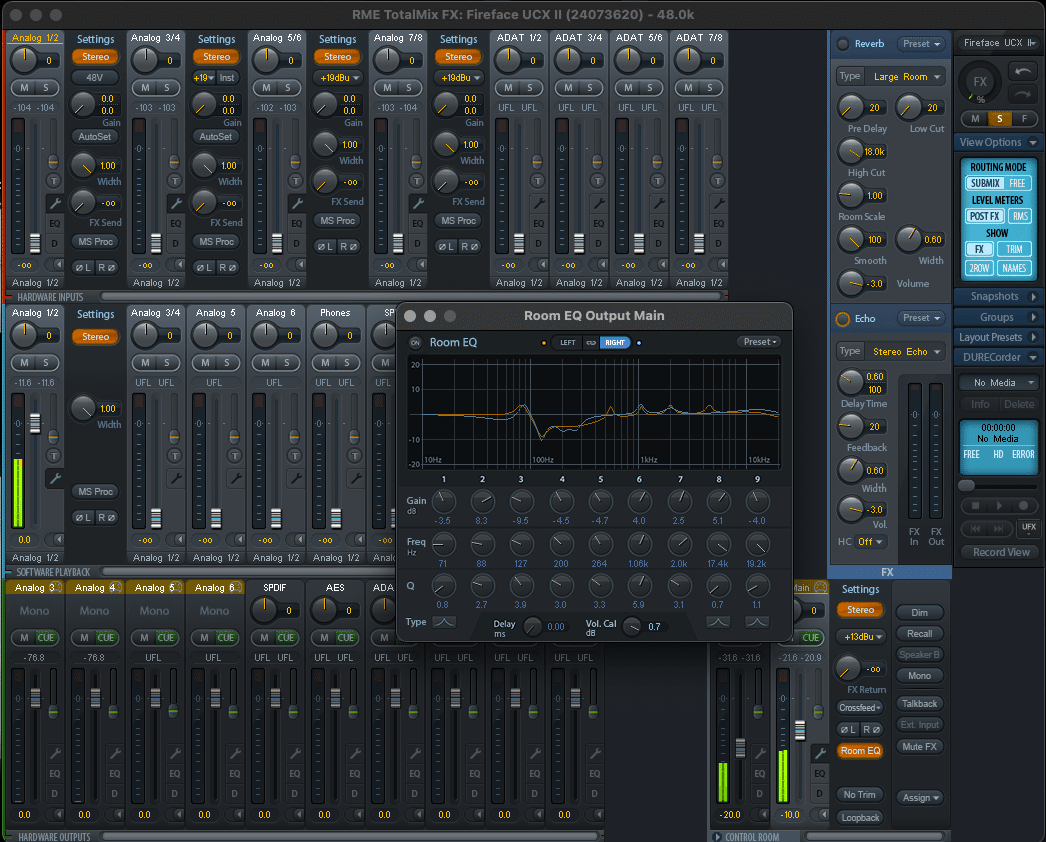Click the Room EQ frequency response graph

[594, 413]
